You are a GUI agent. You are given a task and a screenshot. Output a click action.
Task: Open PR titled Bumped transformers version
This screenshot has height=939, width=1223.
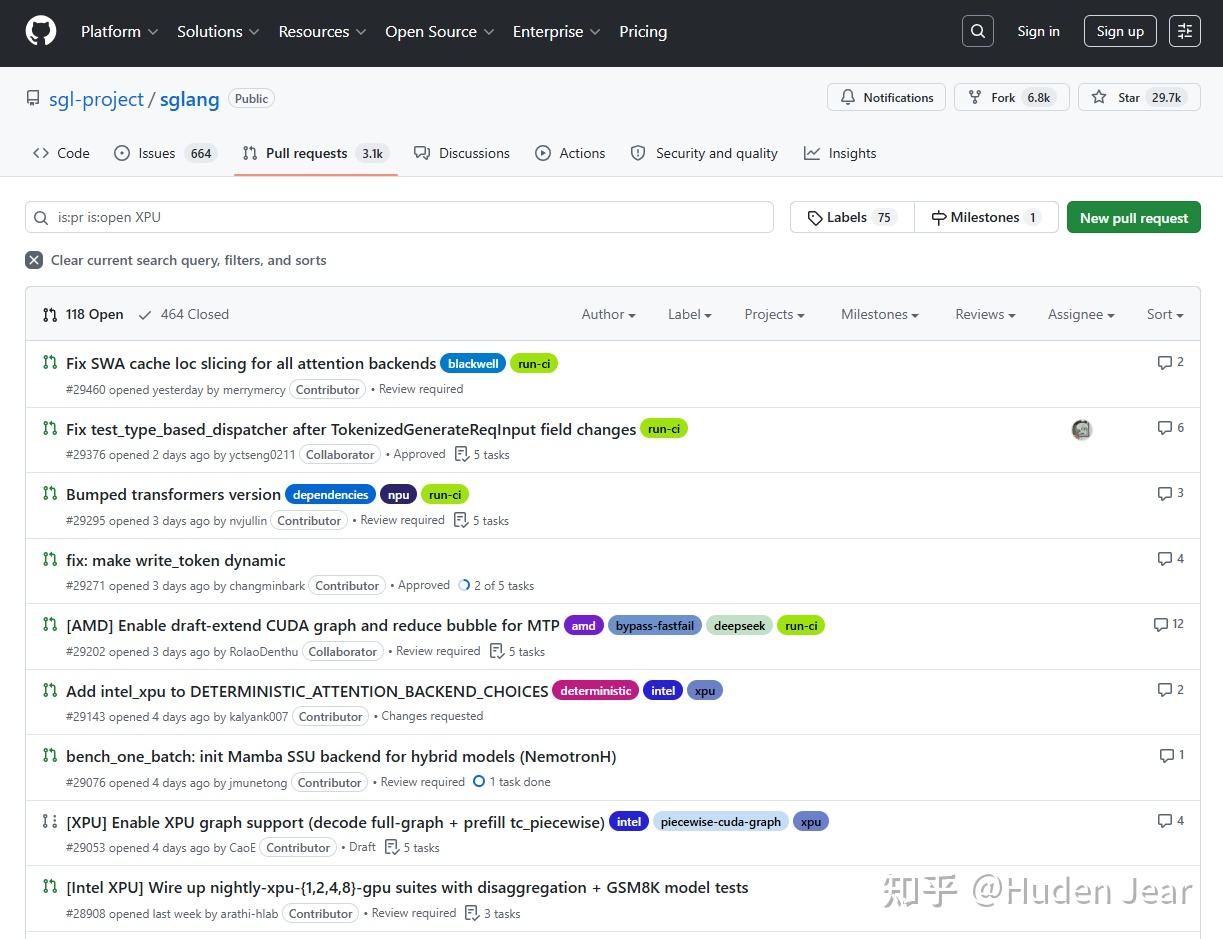point(173,494)
